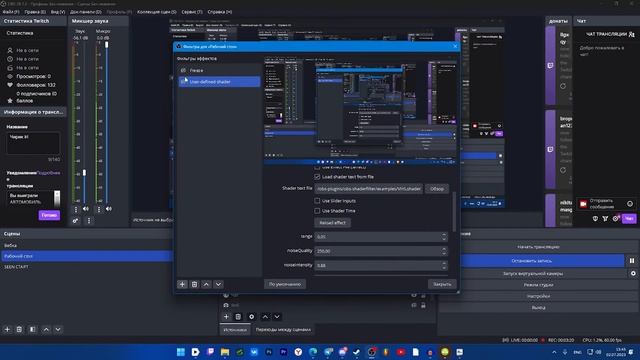The width and height of the screenshot is (640, 360).
Task: Open Правка menu
Action: click(x=35, y=12)
